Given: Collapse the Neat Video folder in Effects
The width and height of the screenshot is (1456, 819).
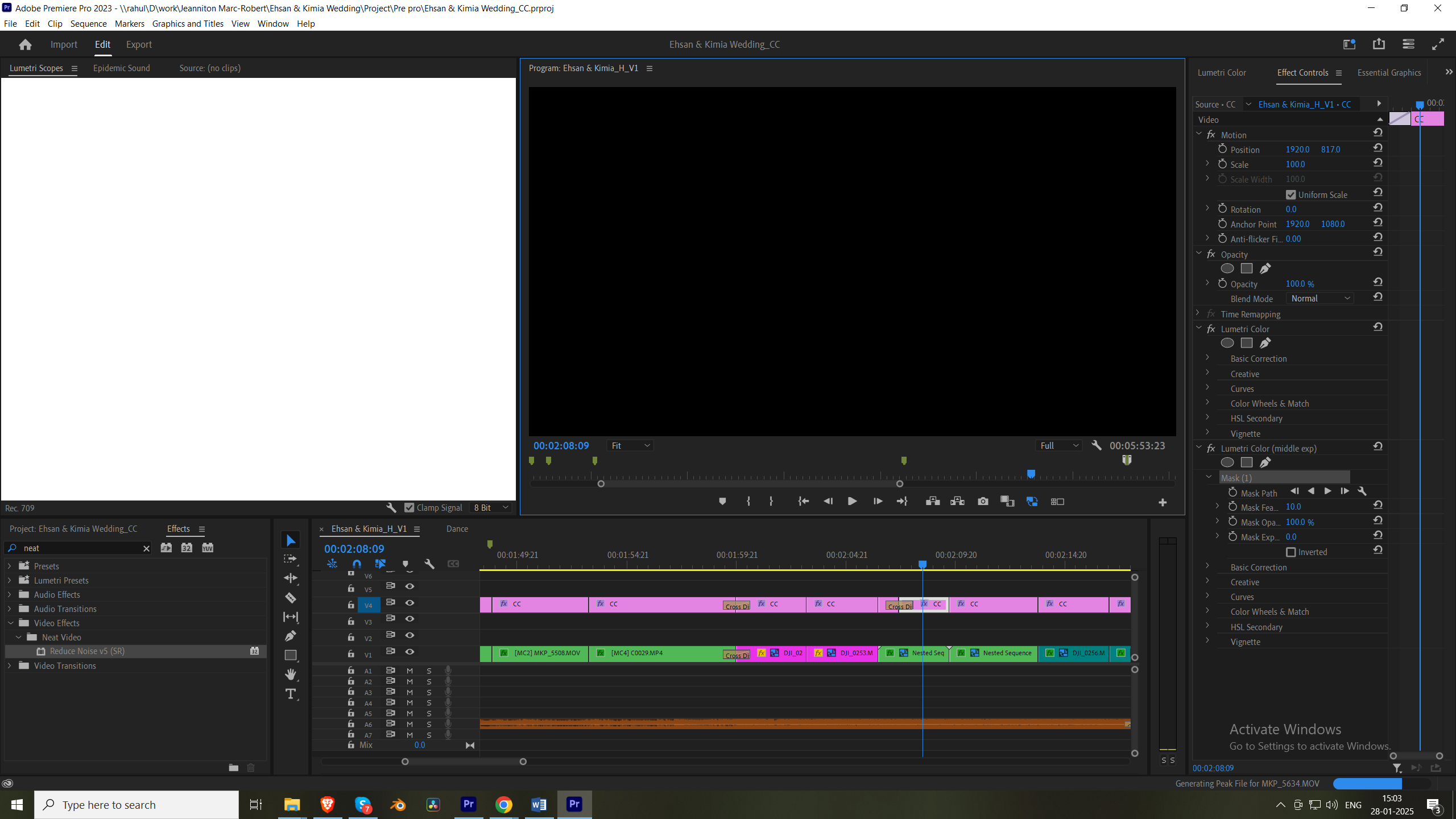Looking at the screenshot, I should [x=18, y=637].
